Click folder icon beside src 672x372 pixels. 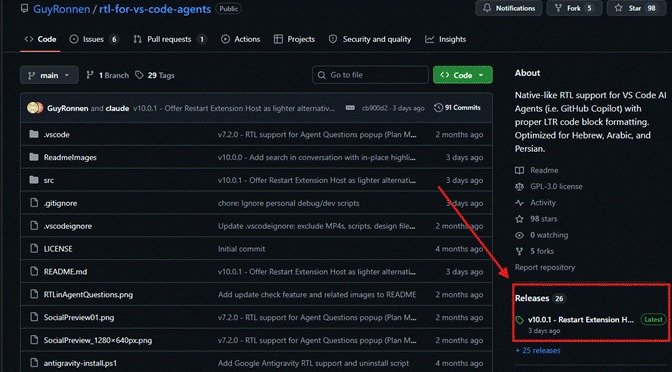(x=34, y=180)
